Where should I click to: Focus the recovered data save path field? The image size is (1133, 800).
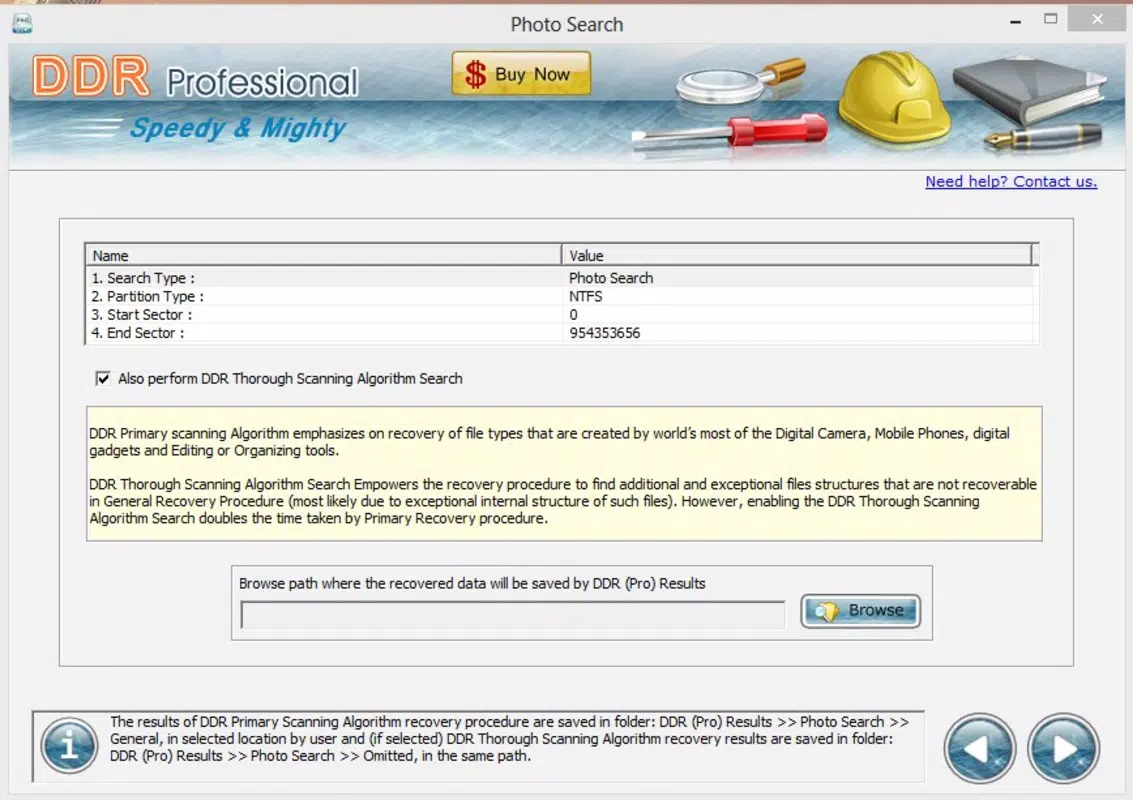513,615
